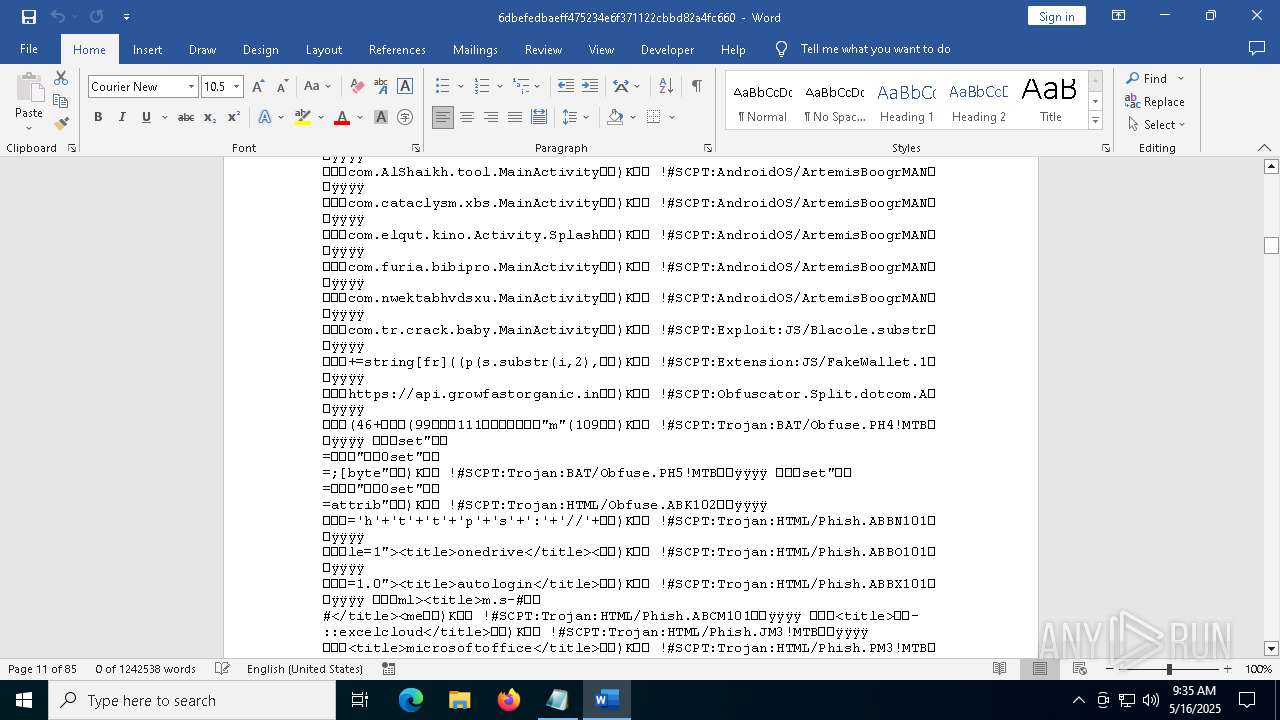1280x720 pixels.
Task: Apply the No Spacing style
Action: [x=834, y=102]
